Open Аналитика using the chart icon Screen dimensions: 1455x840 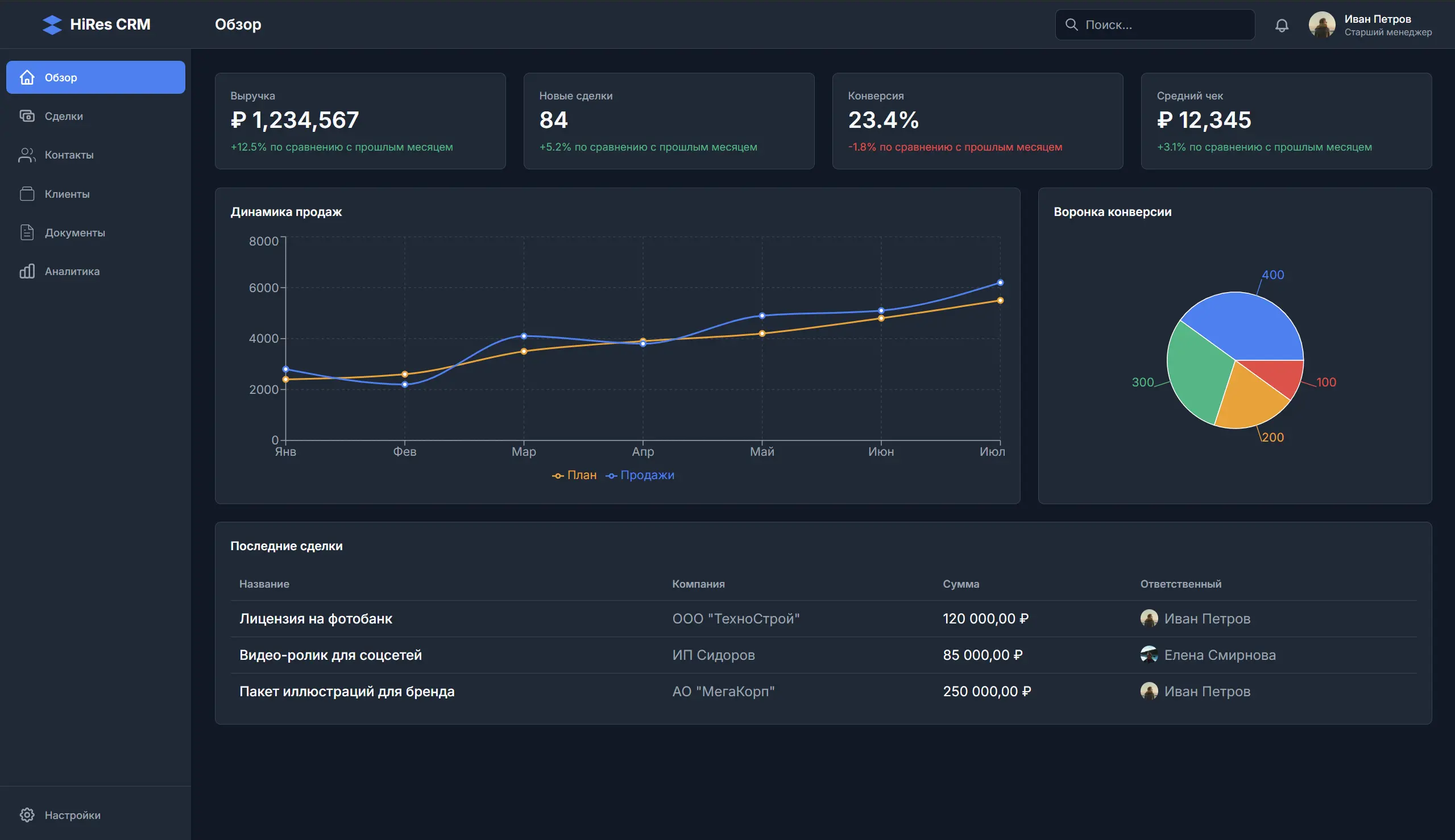[x=28, y=271]
